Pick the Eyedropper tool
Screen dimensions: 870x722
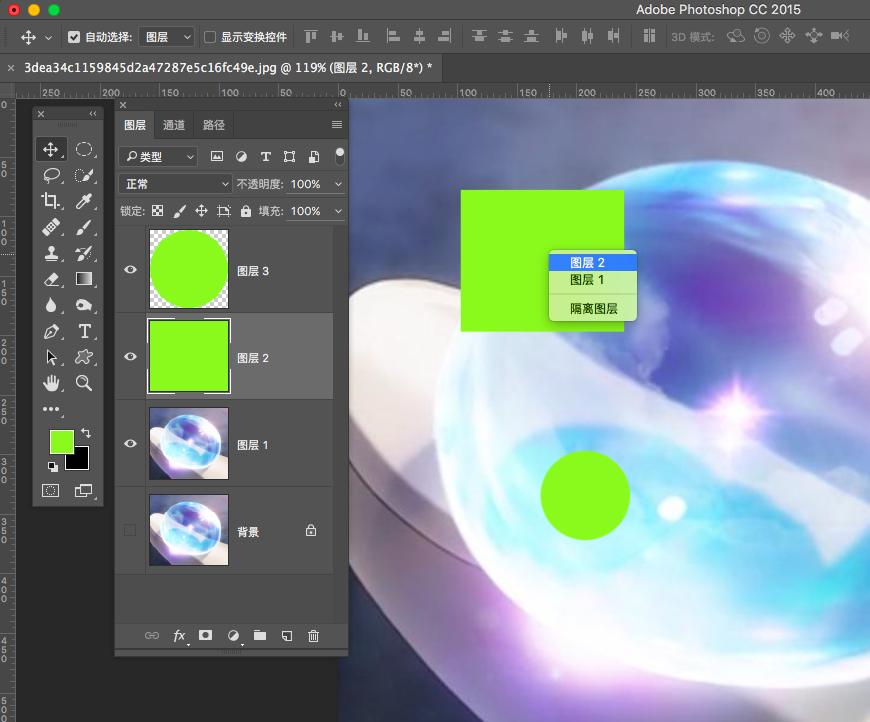[x=84, y=202]
